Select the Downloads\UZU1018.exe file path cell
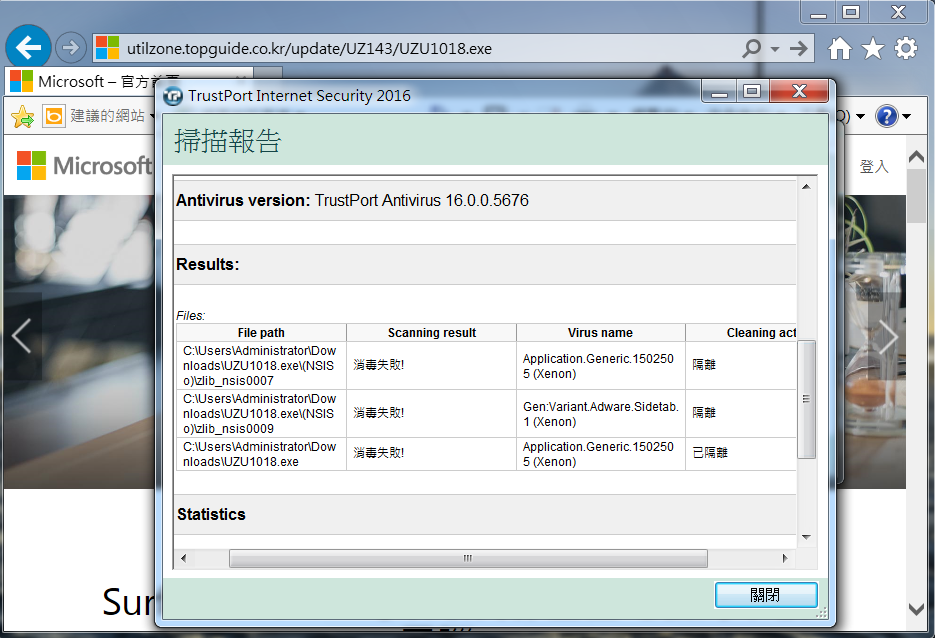935x638 pixels. (261, 454)
